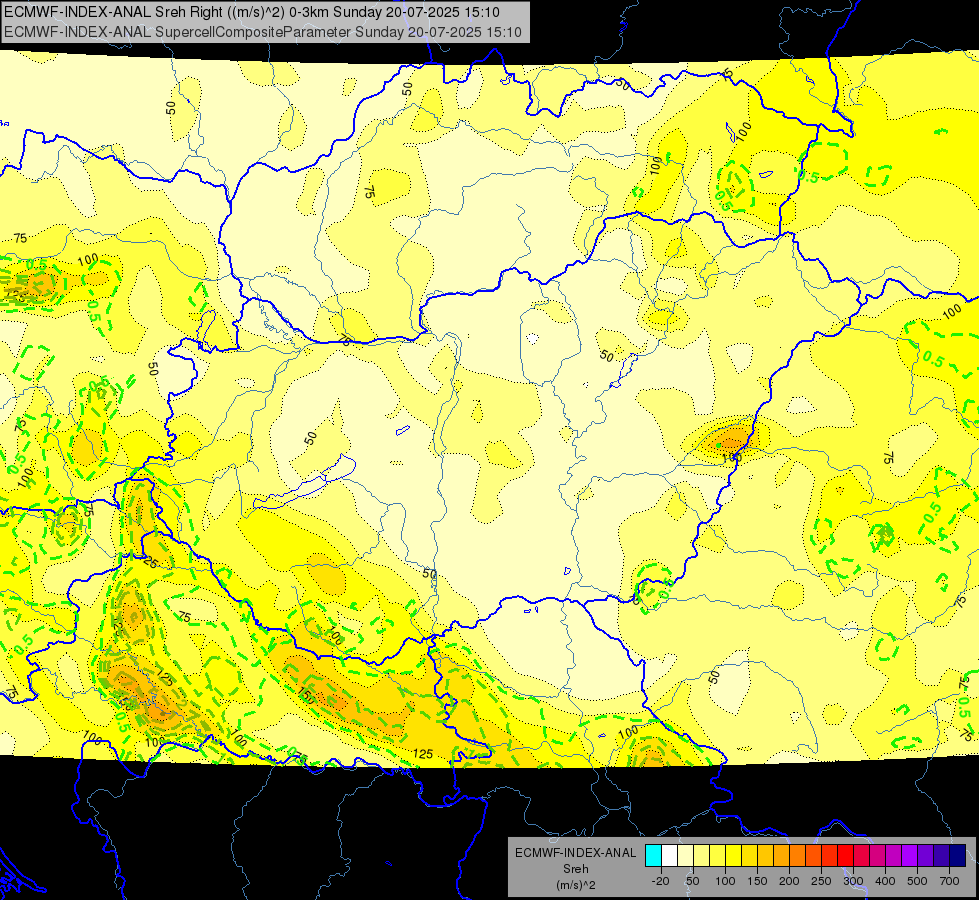Viewport: 979px width, 900px height.
Task: Click the dark navy swatch at legend end
Action: (x=958, y=855)
